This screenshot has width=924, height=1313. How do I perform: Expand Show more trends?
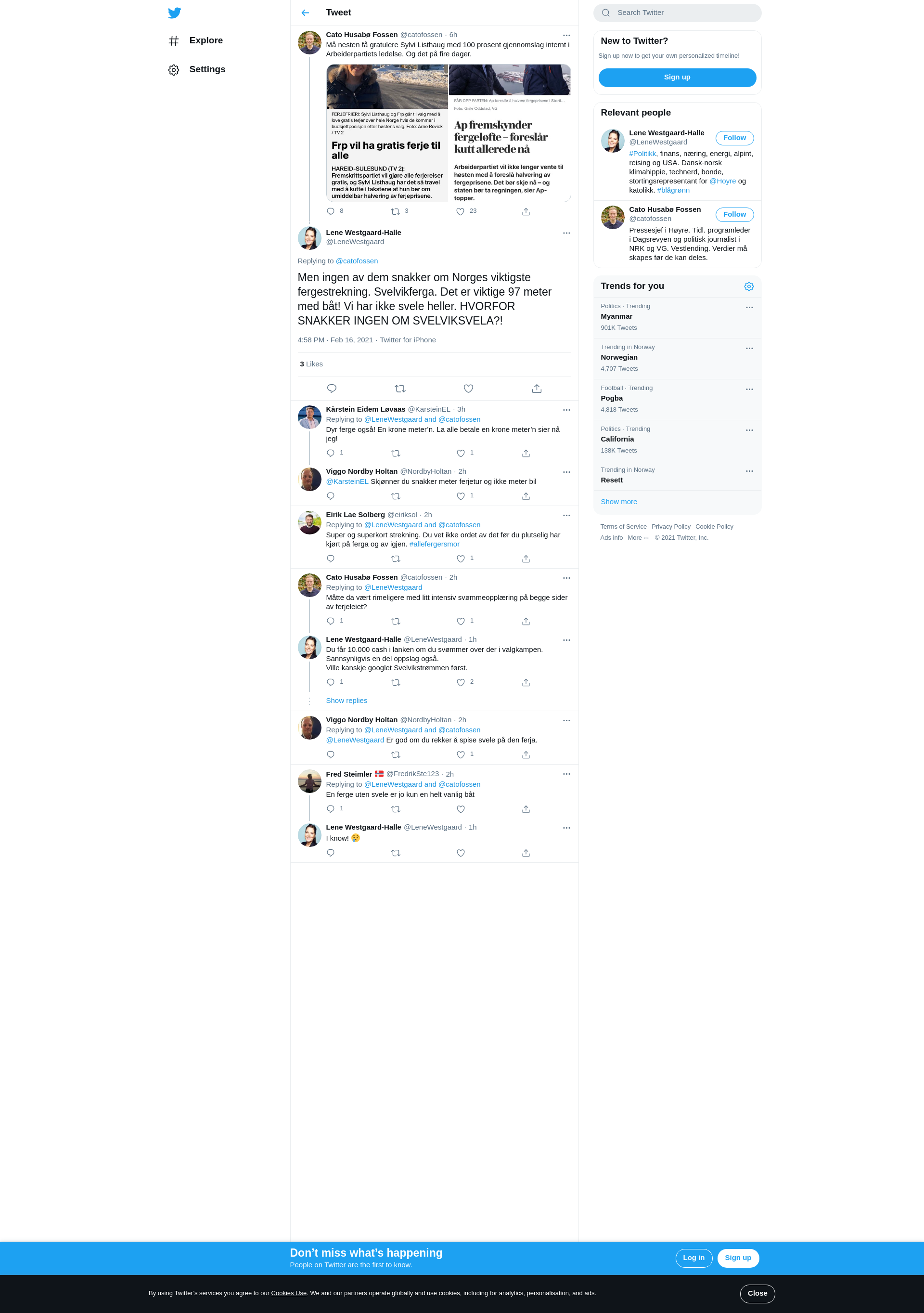618,502
